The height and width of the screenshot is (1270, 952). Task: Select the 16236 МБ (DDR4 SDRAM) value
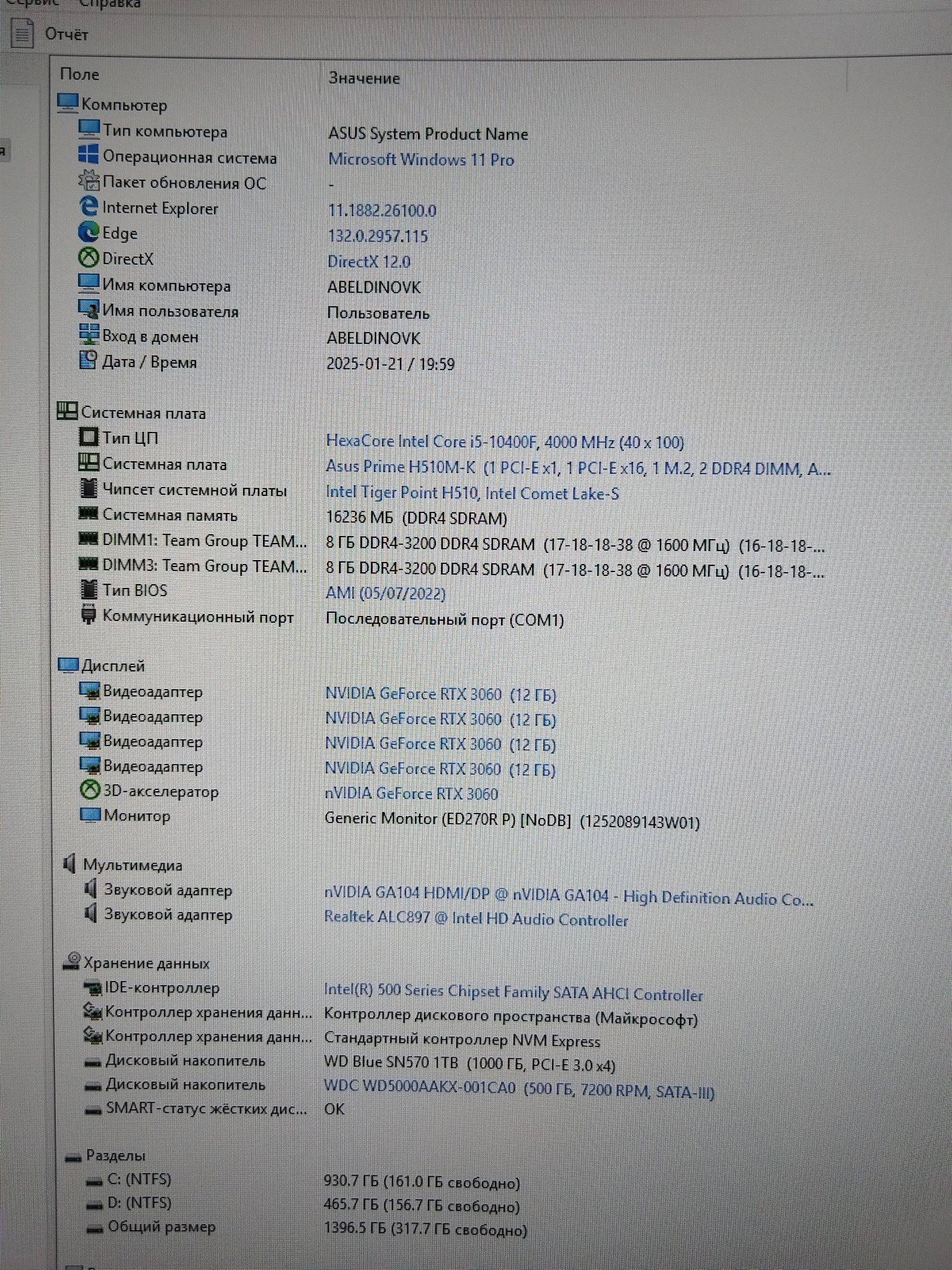[x=416, y=518]
